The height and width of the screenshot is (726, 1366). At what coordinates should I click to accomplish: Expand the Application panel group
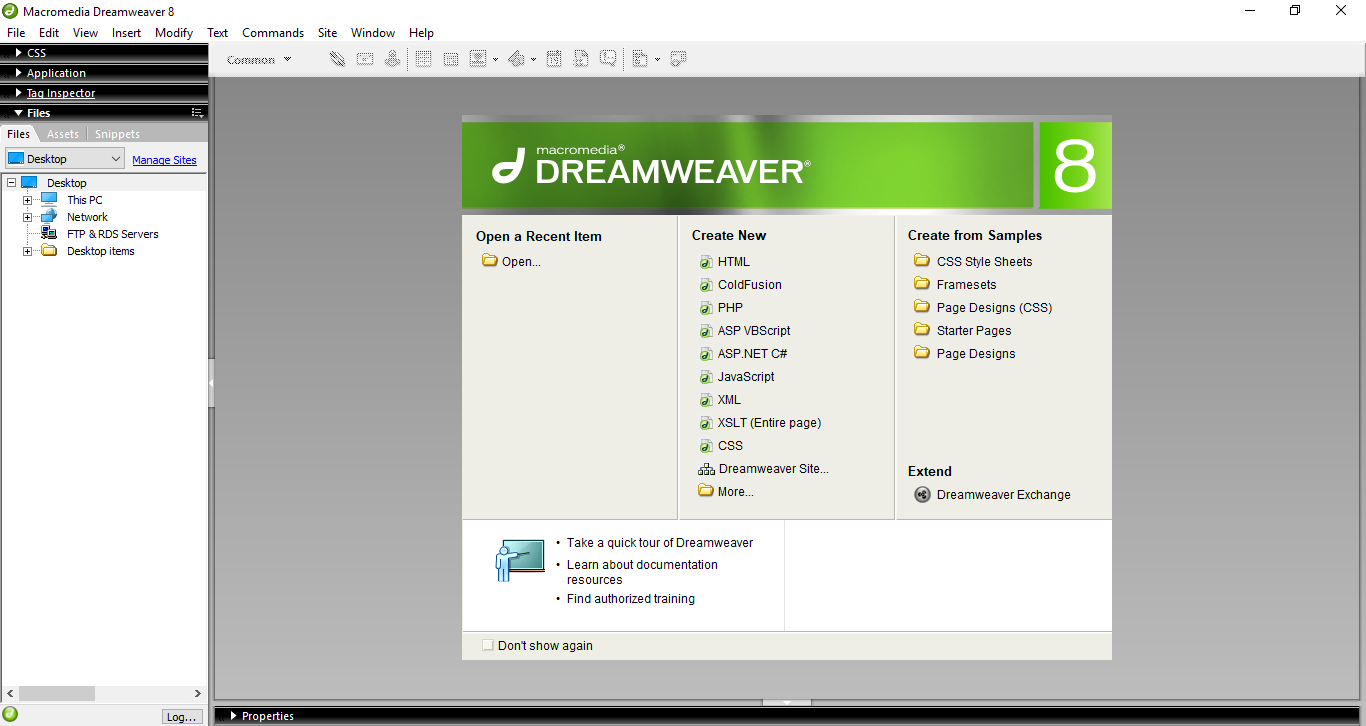pyautogui.click(x=18, y=72)
